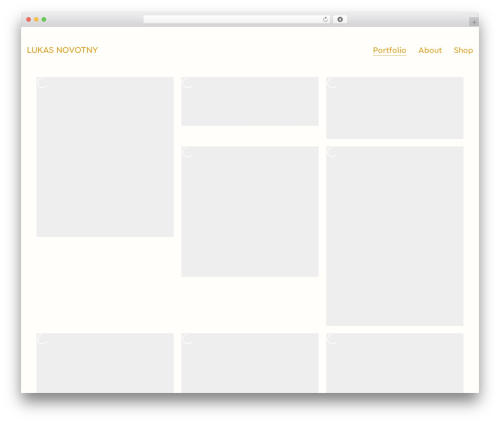Open the Portfolio menu item

pos(389,50)
